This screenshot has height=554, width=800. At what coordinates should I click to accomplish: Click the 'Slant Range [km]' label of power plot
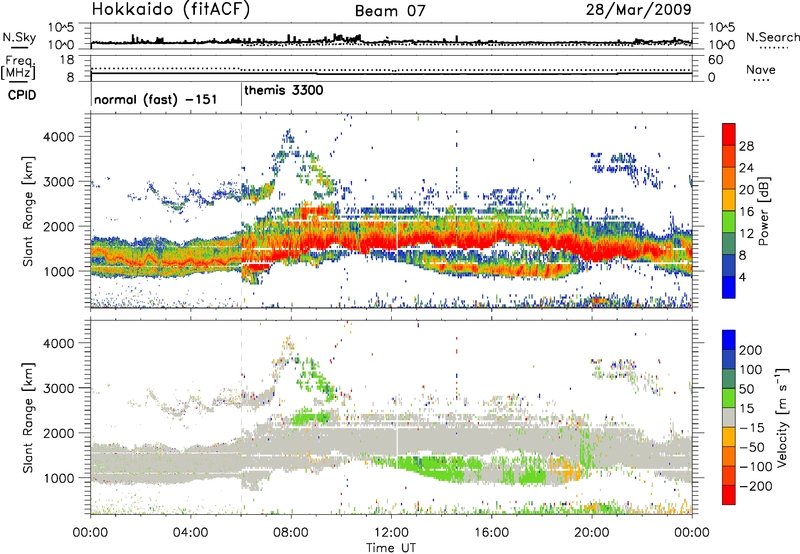[x=28, y=211]
